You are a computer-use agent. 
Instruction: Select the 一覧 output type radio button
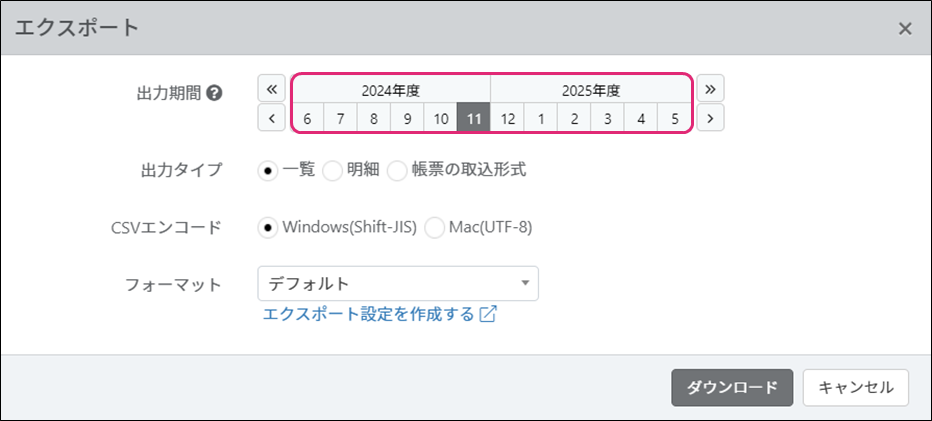coord(268,170)
